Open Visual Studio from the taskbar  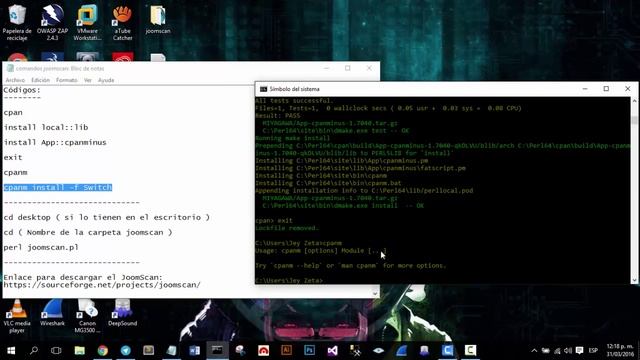(x=333, y=350)
